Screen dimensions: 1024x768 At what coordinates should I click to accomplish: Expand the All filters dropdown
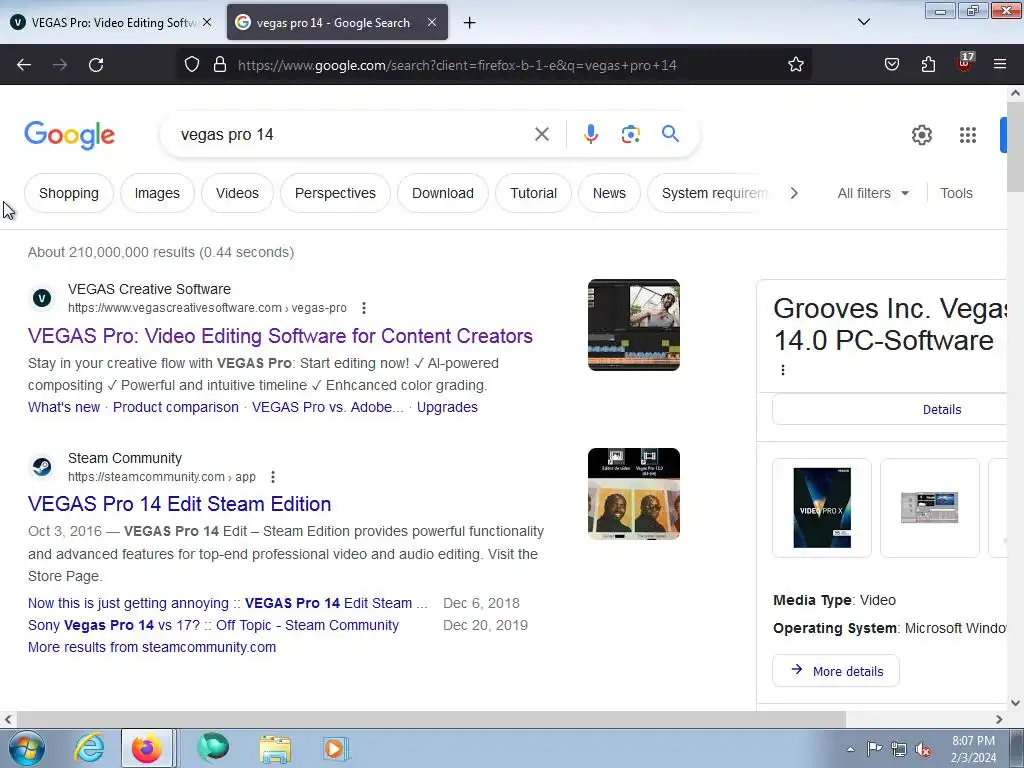pyautogui.click(x=873, y=193)
